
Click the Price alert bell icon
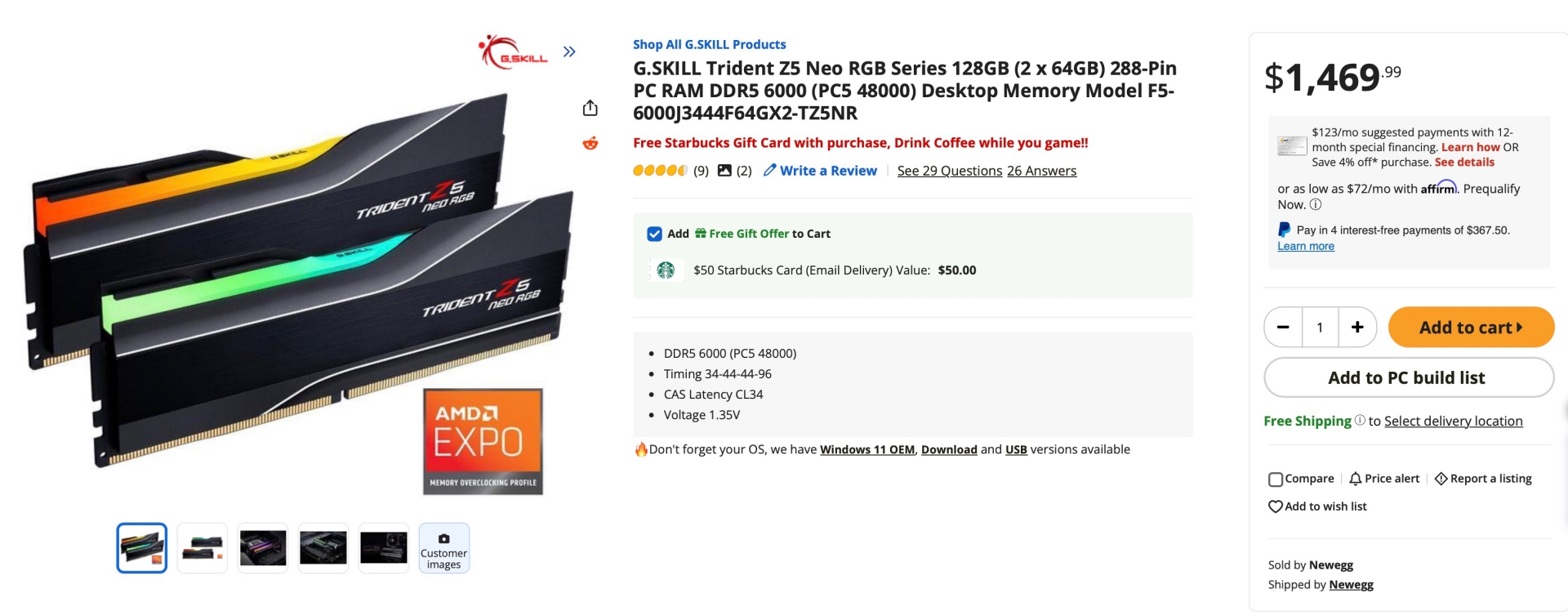1355,479
